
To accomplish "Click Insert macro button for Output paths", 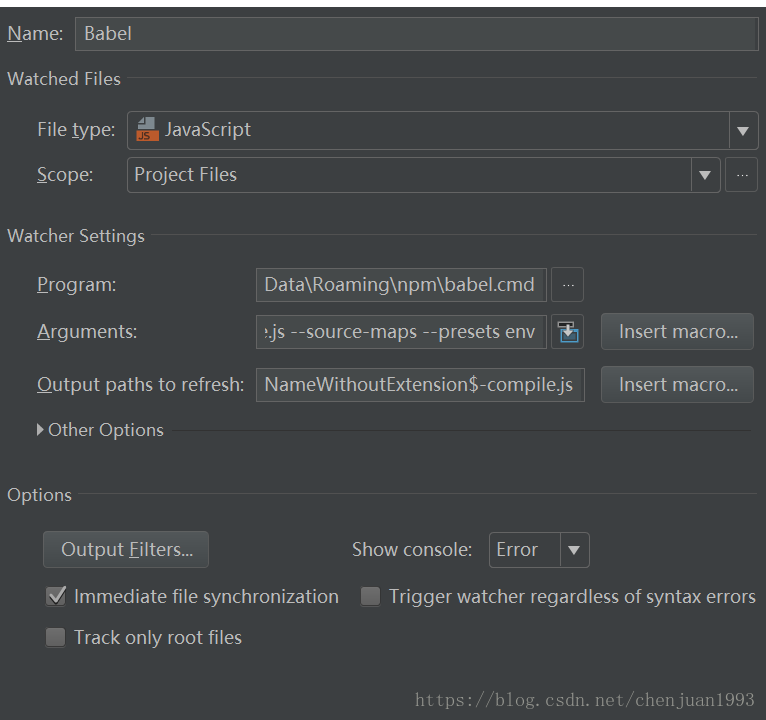I will [678, 385].
